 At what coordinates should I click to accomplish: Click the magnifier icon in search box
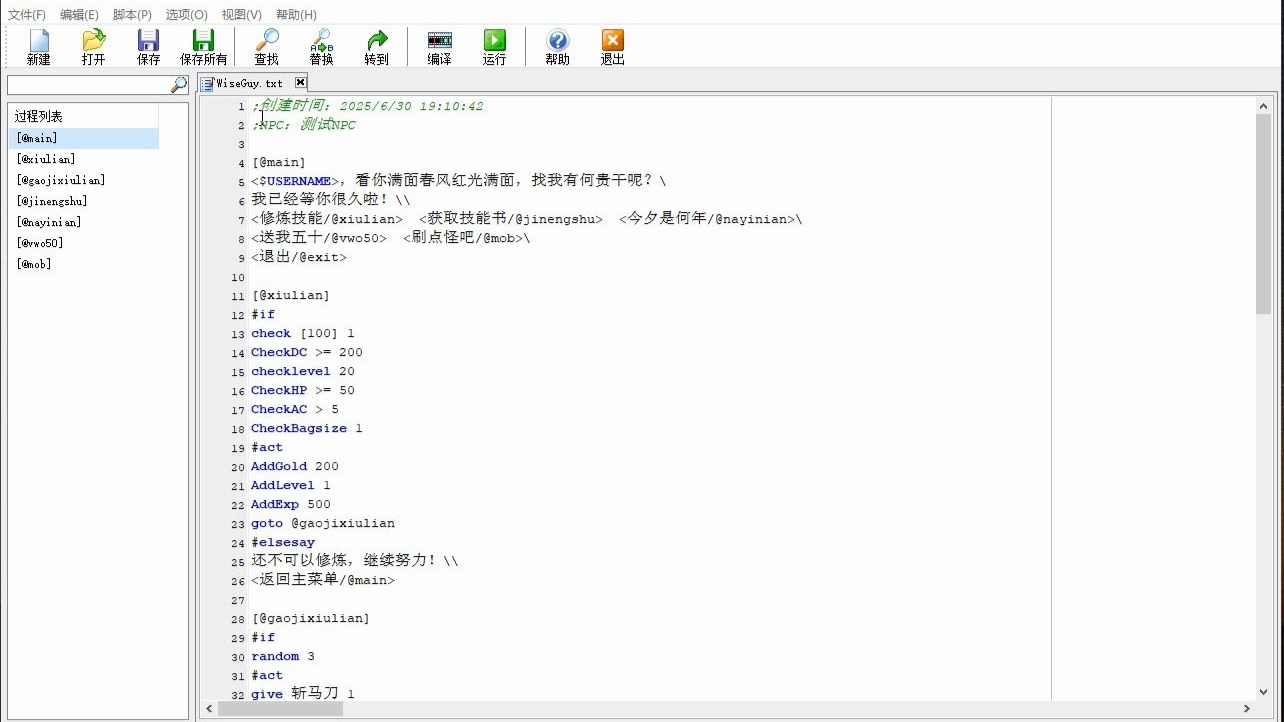pos(179,85)
